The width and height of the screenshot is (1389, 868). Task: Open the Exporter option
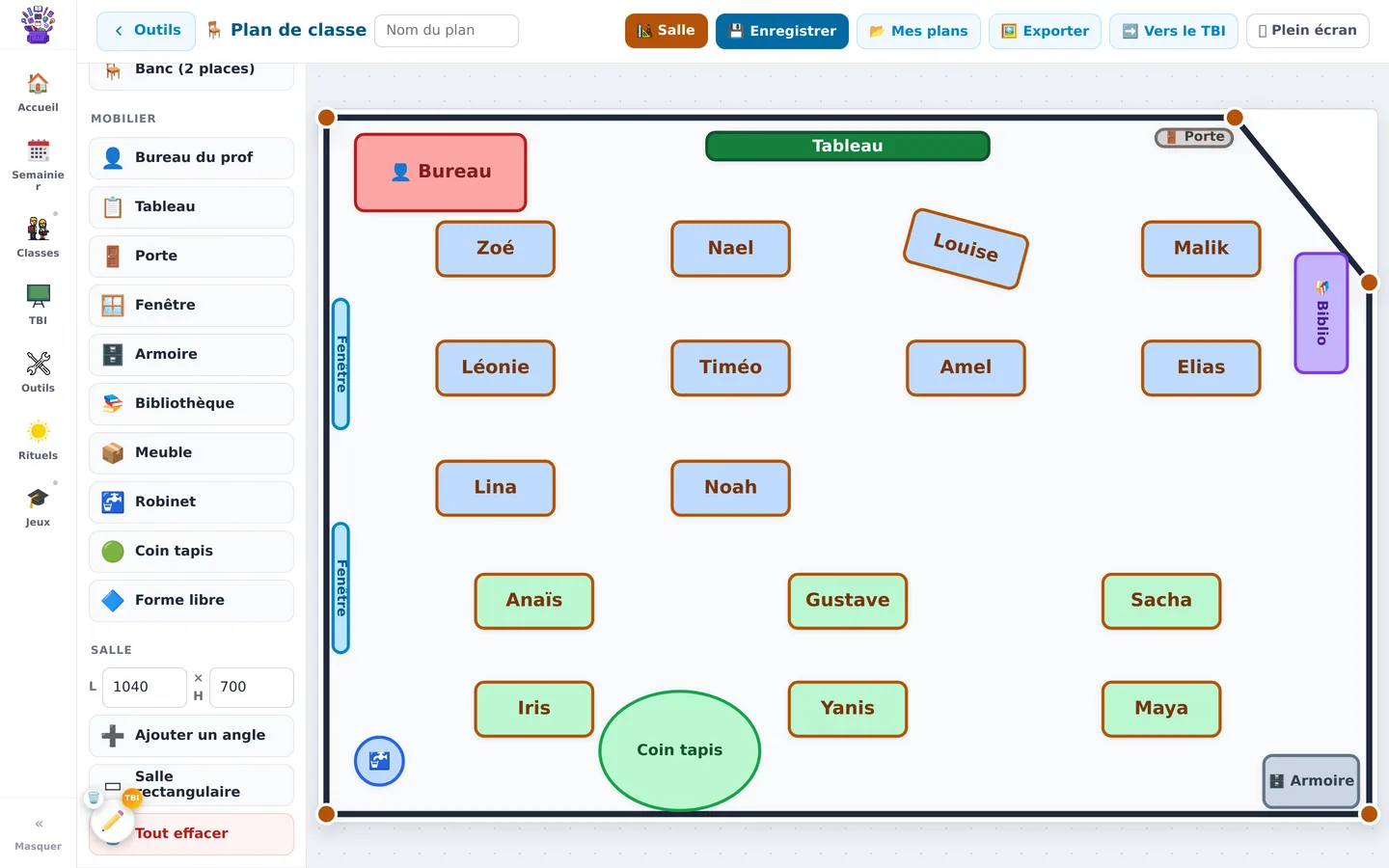[x=1045, y=31]
